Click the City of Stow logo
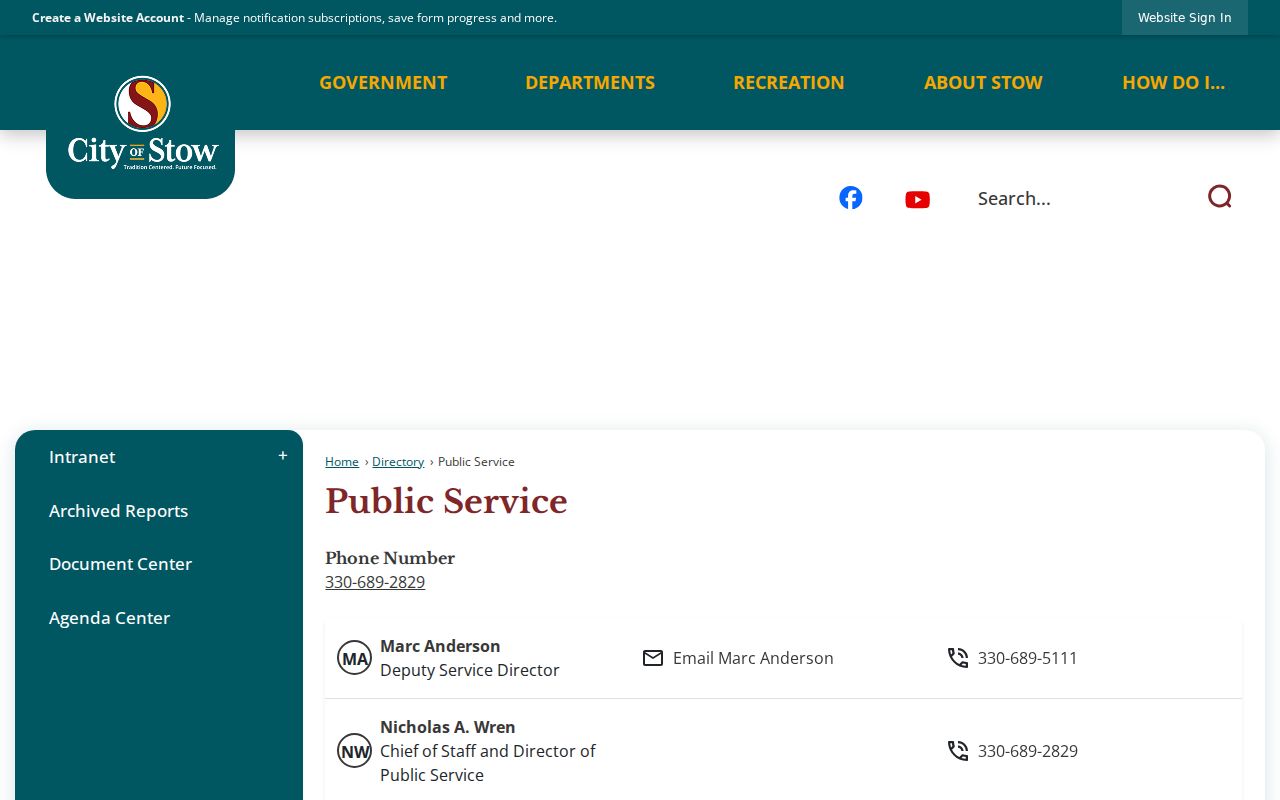The height and width of the screenshot is (800, 1280). [141, 124]
